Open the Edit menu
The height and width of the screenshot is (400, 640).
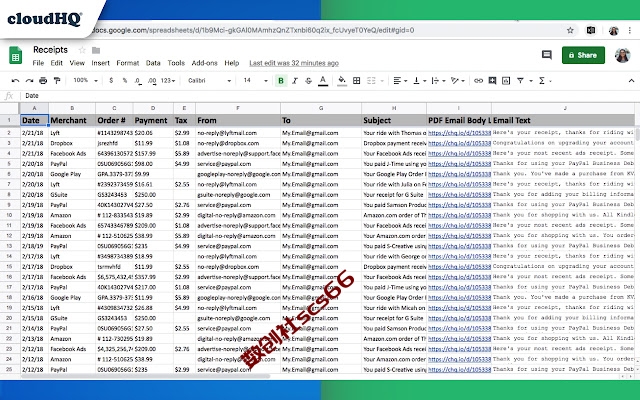pyautogui.click(x=56, y=63)
